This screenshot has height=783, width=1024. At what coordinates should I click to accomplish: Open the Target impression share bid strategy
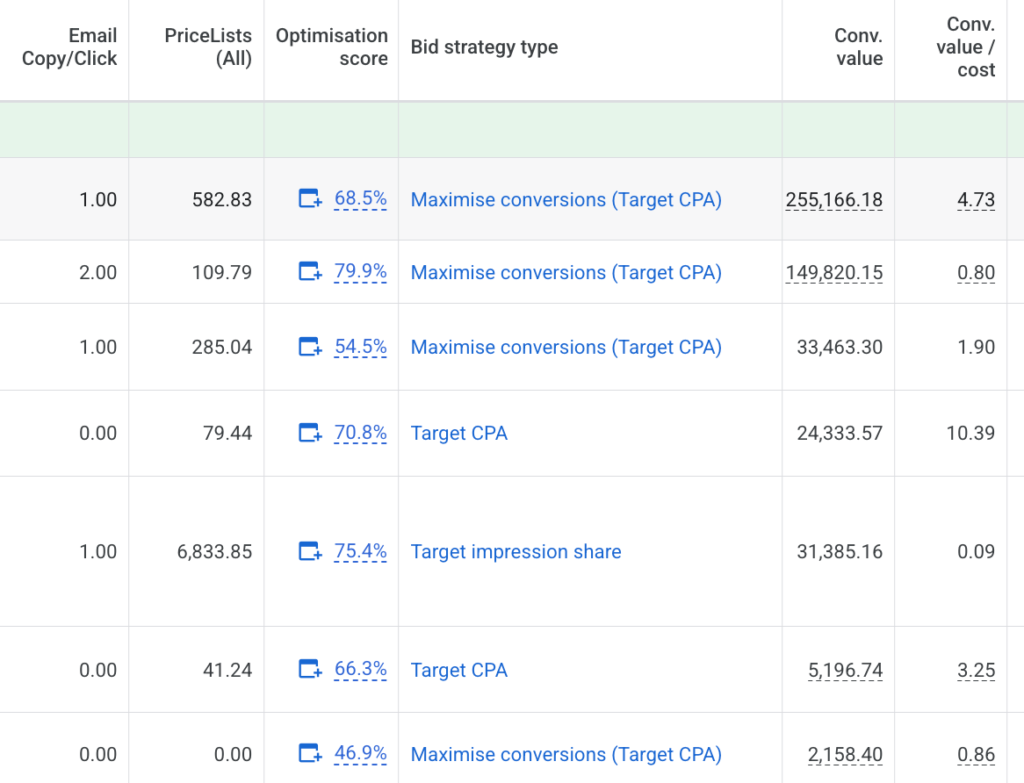click(x=516, y=552)
